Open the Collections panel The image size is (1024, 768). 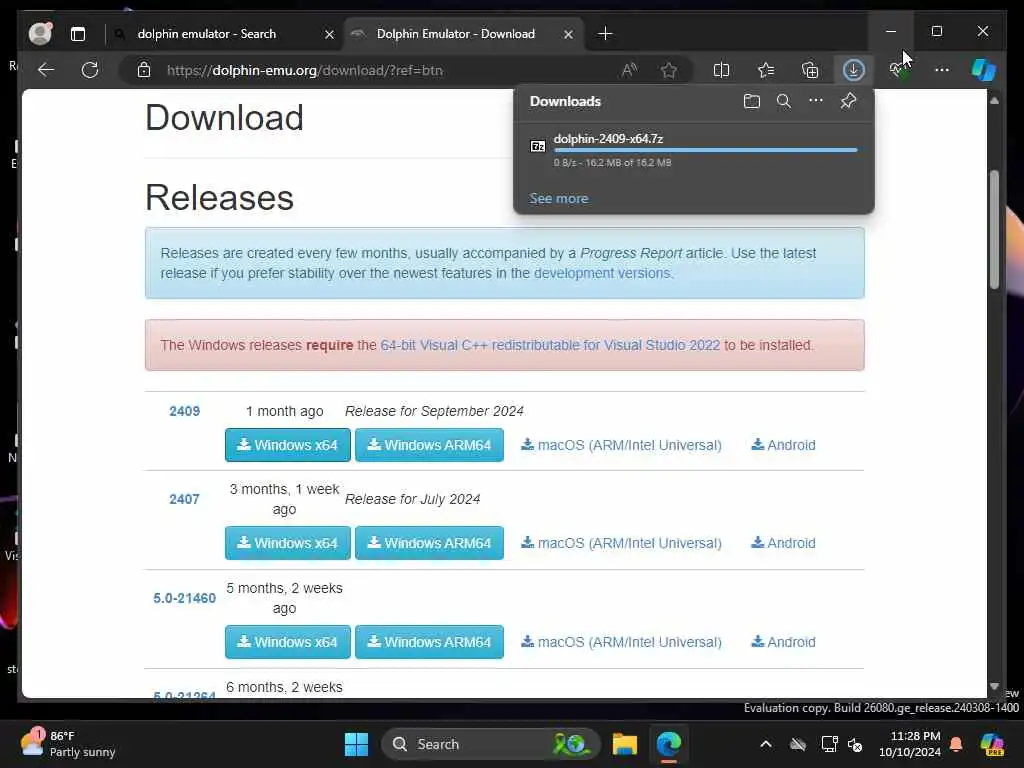click(x=810, y=70)
